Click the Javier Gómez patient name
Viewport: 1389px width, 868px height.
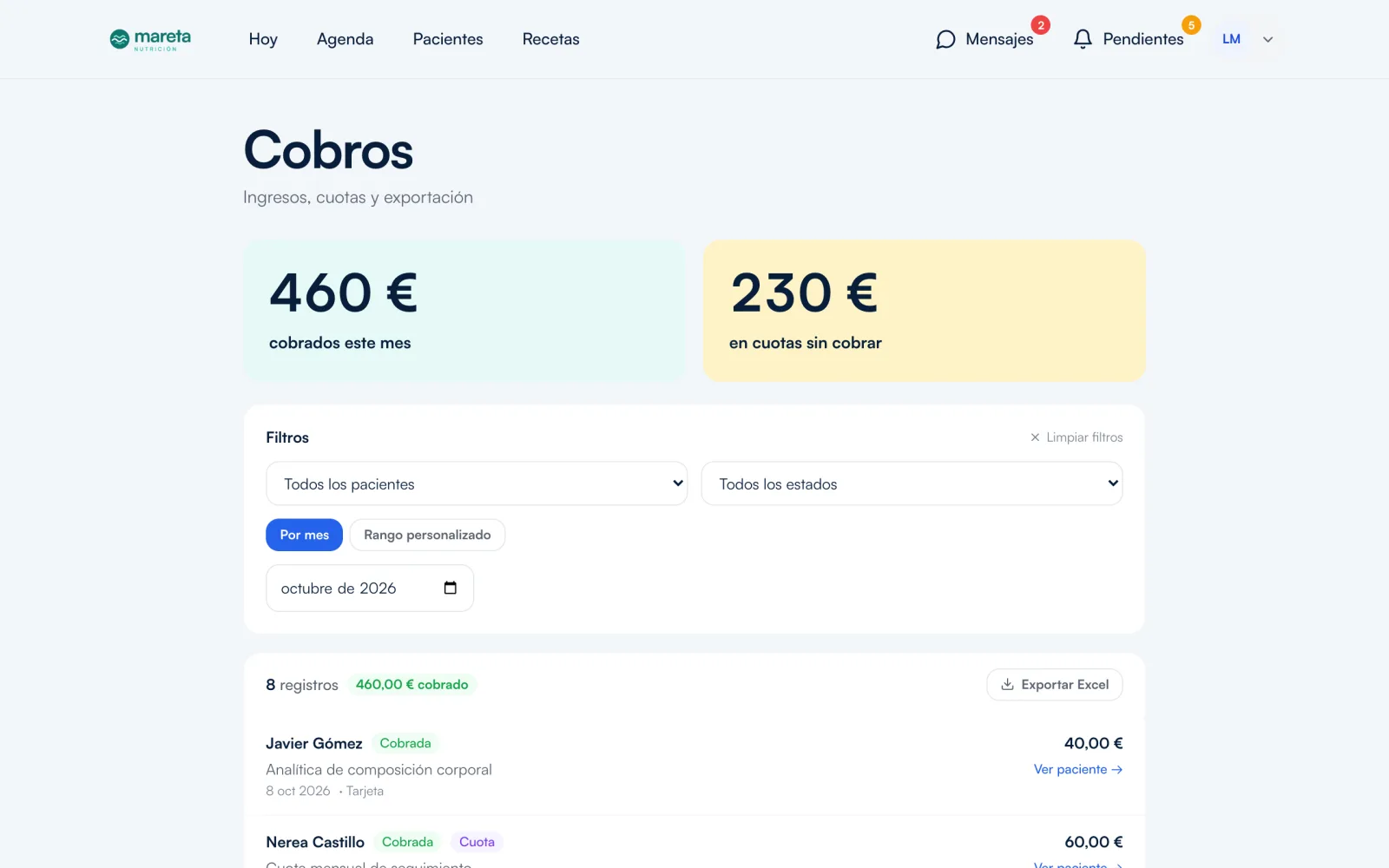314,744
